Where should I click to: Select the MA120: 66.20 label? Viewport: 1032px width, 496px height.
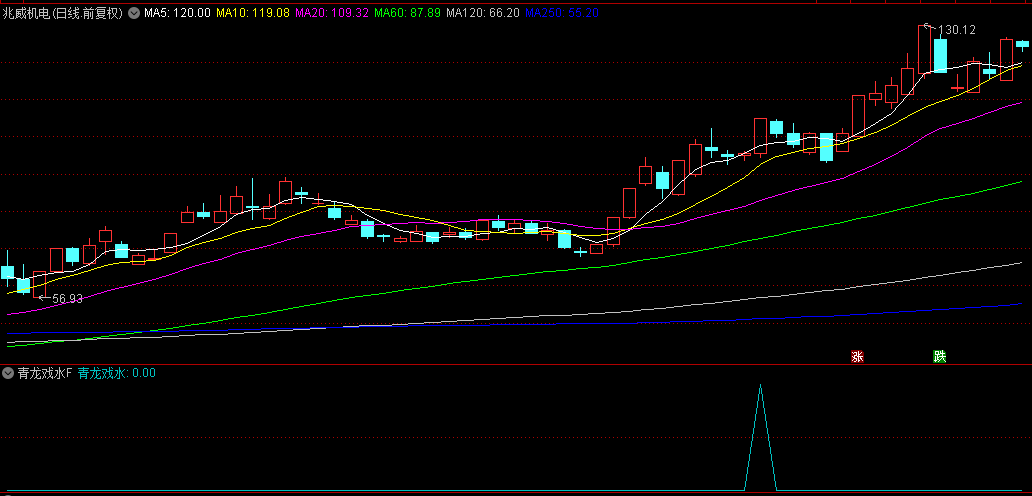483,12
